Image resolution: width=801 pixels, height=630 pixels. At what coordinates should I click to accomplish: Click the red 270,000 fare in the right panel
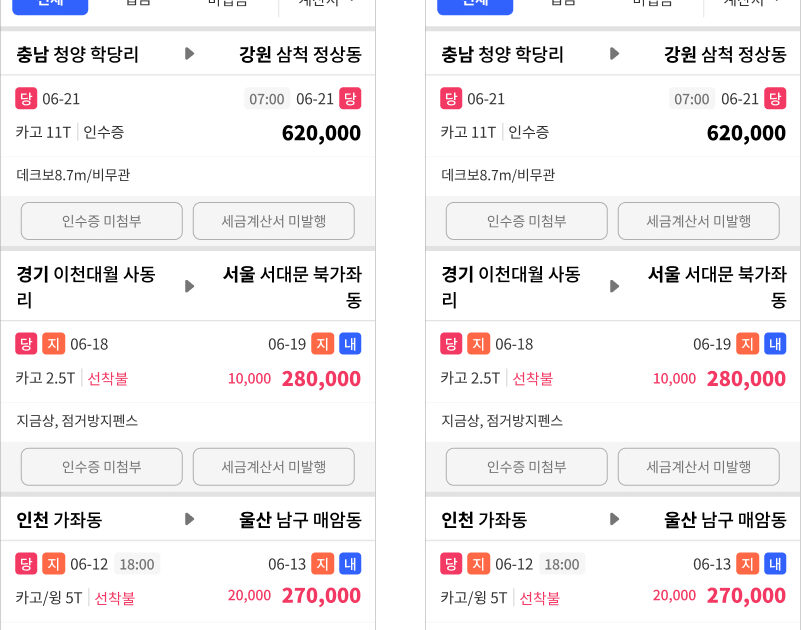[x=746, y=596]
